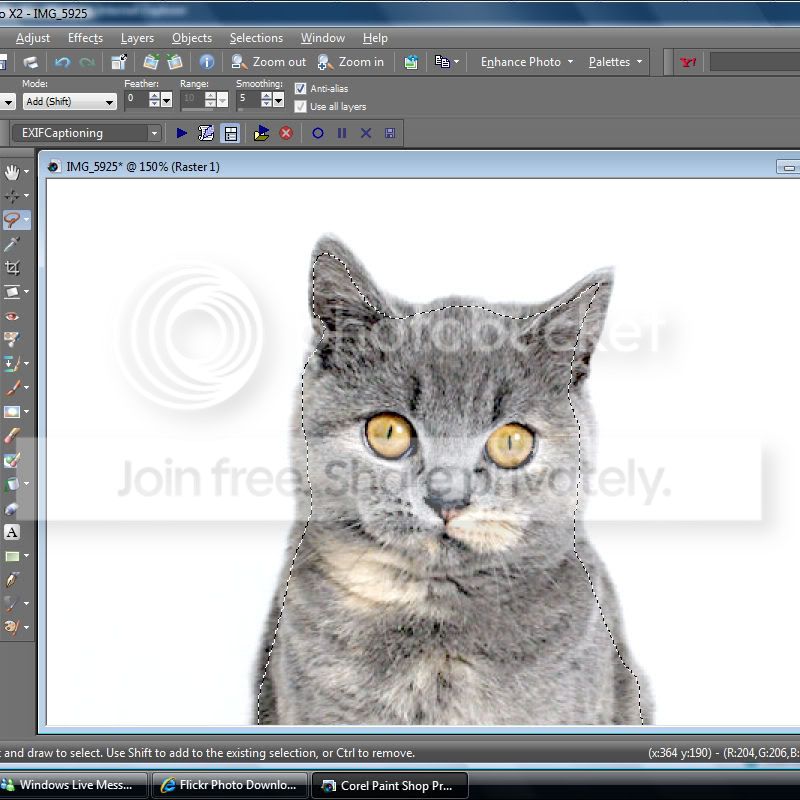
Task: Switch to Flickr Photo Download taskbar window
Action: tap(229, 785)
